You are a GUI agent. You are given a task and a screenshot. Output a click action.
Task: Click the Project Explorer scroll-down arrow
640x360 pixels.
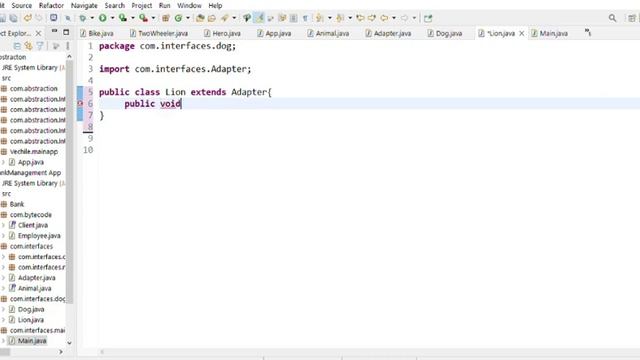pyautogui.click(x=69, y=343)
